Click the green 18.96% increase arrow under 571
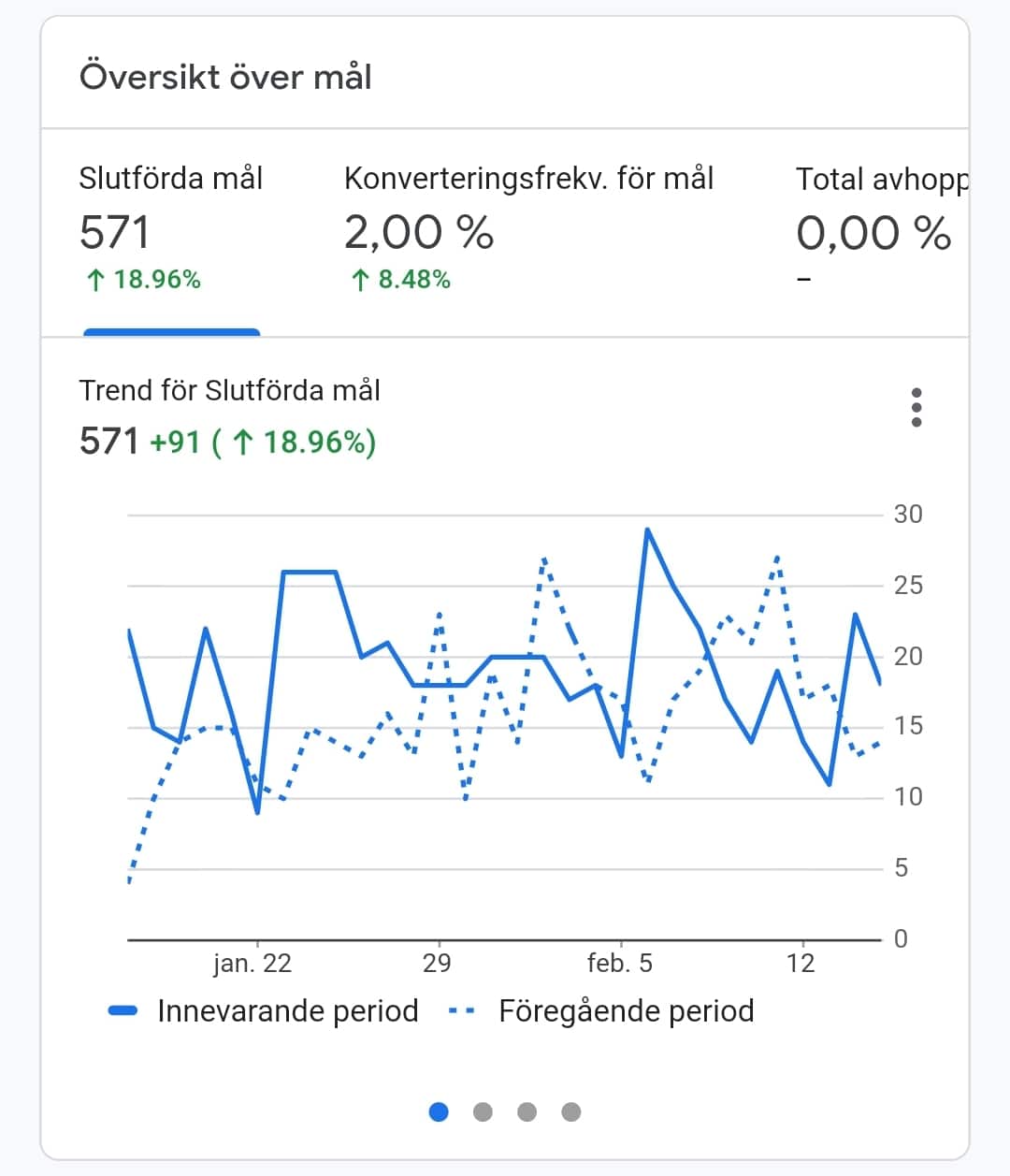 click(x=94, y=280)
